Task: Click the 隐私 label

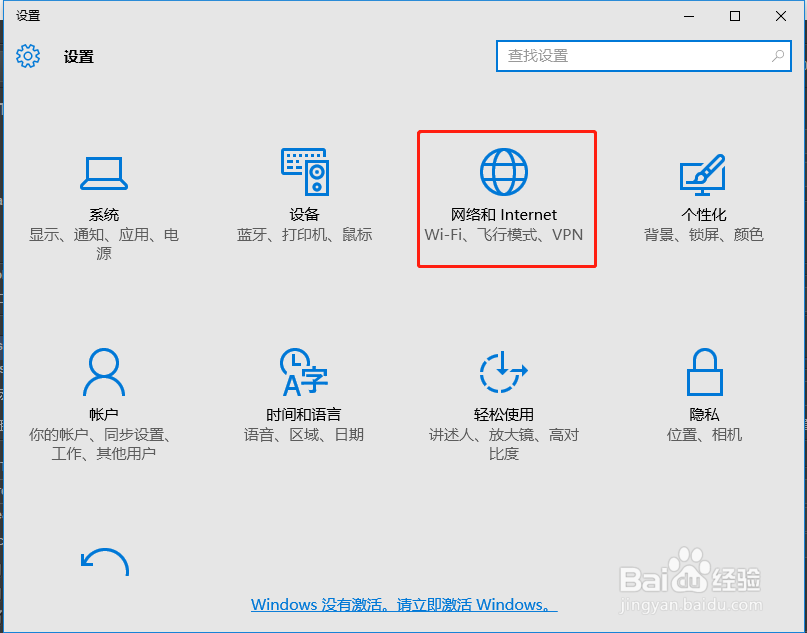Action: pos(705,414)
